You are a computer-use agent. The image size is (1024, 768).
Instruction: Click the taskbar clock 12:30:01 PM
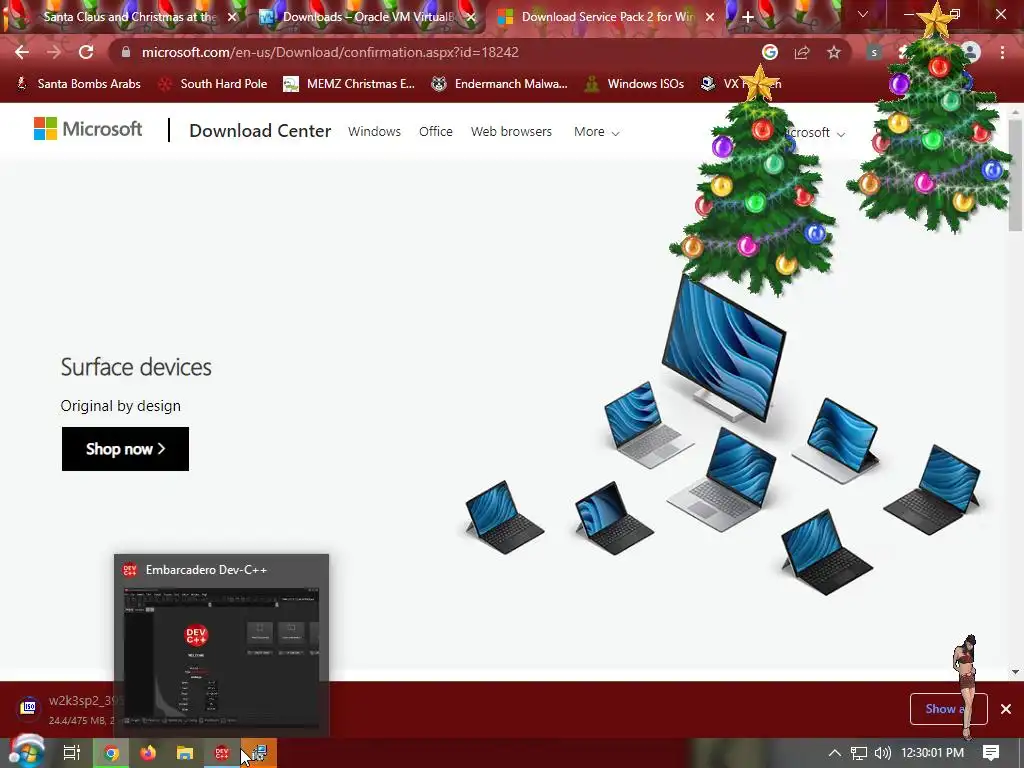[x=932, y=753]
